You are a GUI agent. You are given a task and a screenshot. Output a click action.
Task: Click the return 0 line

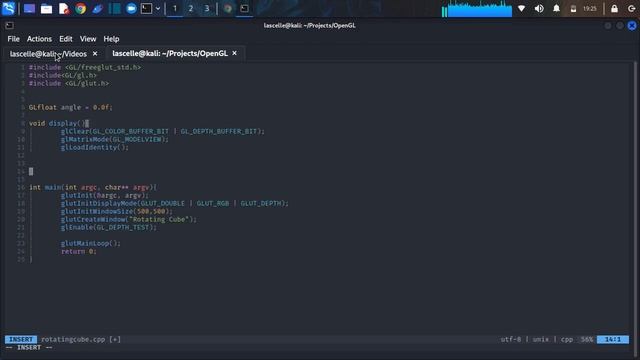click(79, 251)
